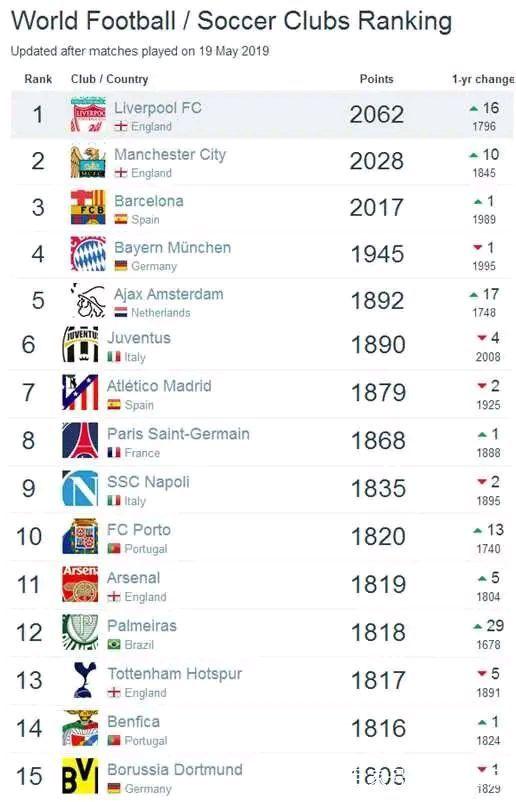The width and height of the screenshot is (516, 802).
Task: Select the Netherlands country link under Ajax
Action: point(161,313)
